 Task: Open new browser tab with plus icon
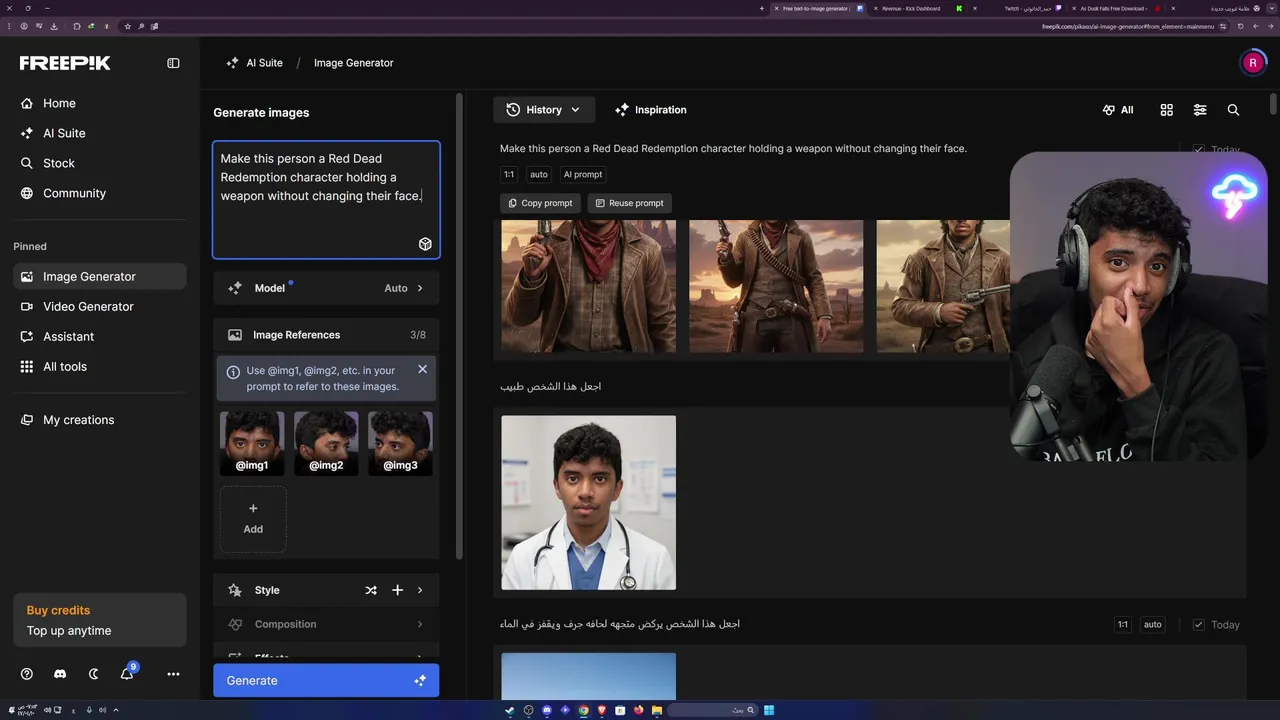pos(762,8)
